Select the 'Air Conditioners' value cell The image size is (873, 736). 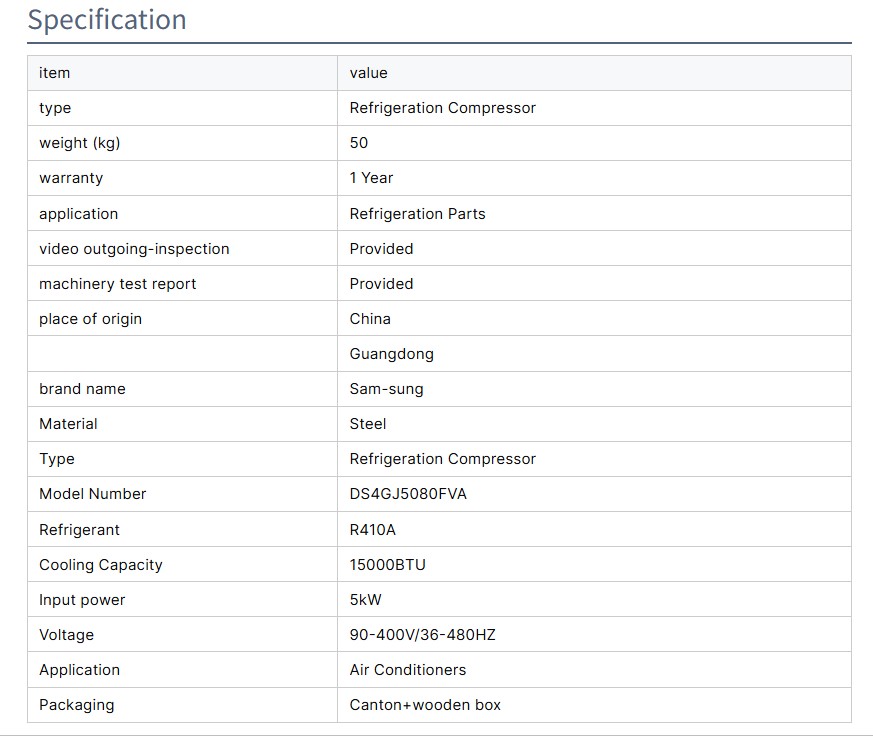[x=407, y=670]
